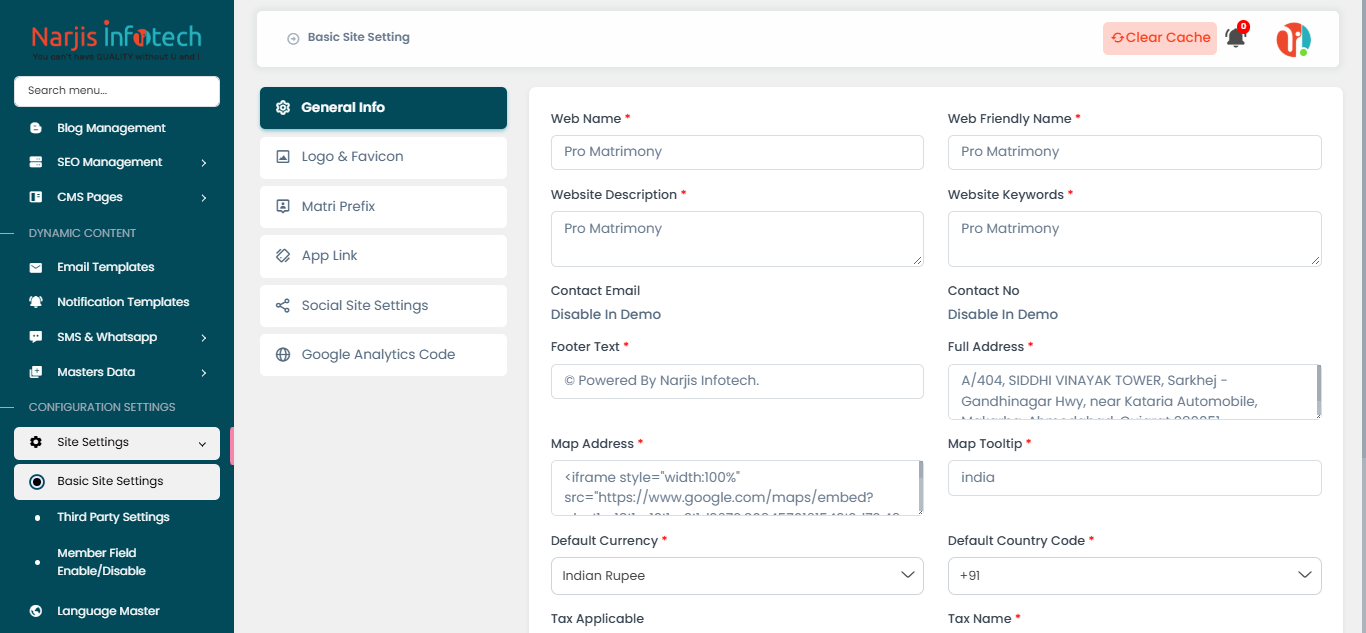Click the Google Analytics Code globe icon
This screenshot has width=1366, height=633.
click(x=283, y=355)
